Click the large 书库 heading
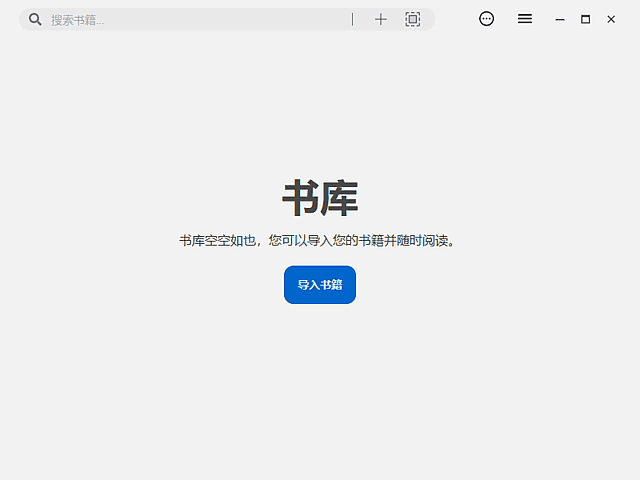This screenshot has height=480, width=640. (319, 198)
